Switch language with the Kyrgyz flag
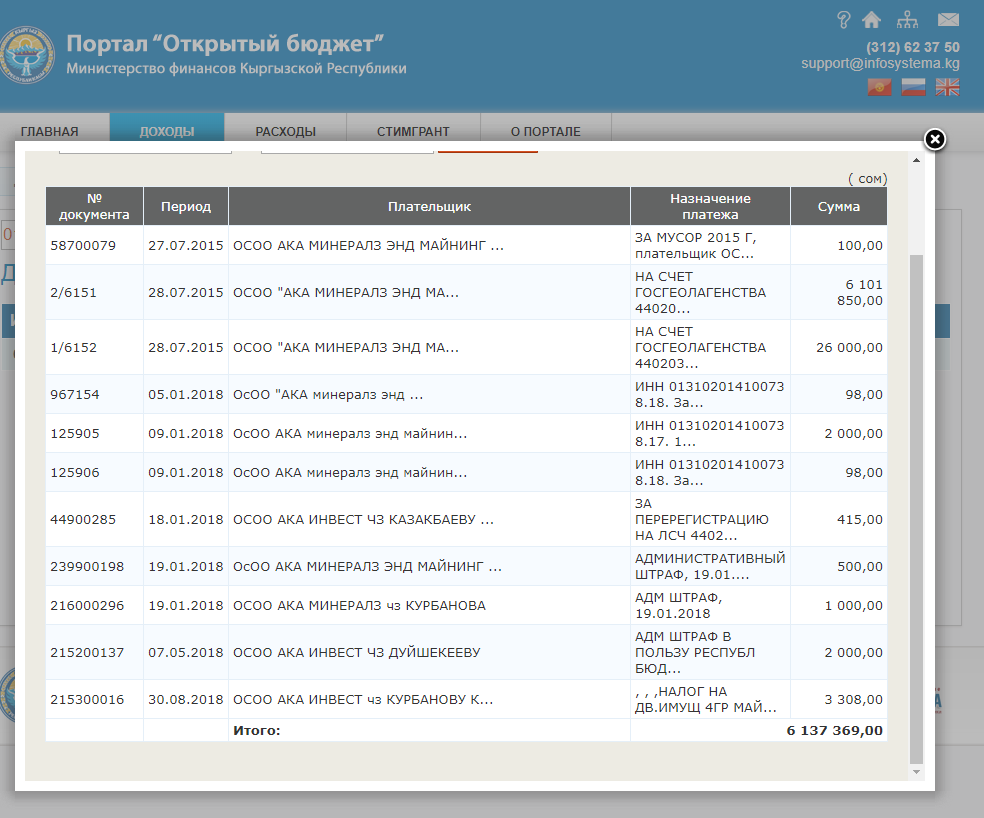This screenshot has height=818, width=984. tap(879, 87)
